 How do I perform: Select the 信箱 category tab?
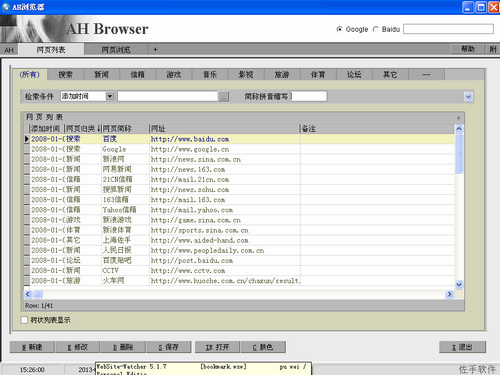[138, 75]
